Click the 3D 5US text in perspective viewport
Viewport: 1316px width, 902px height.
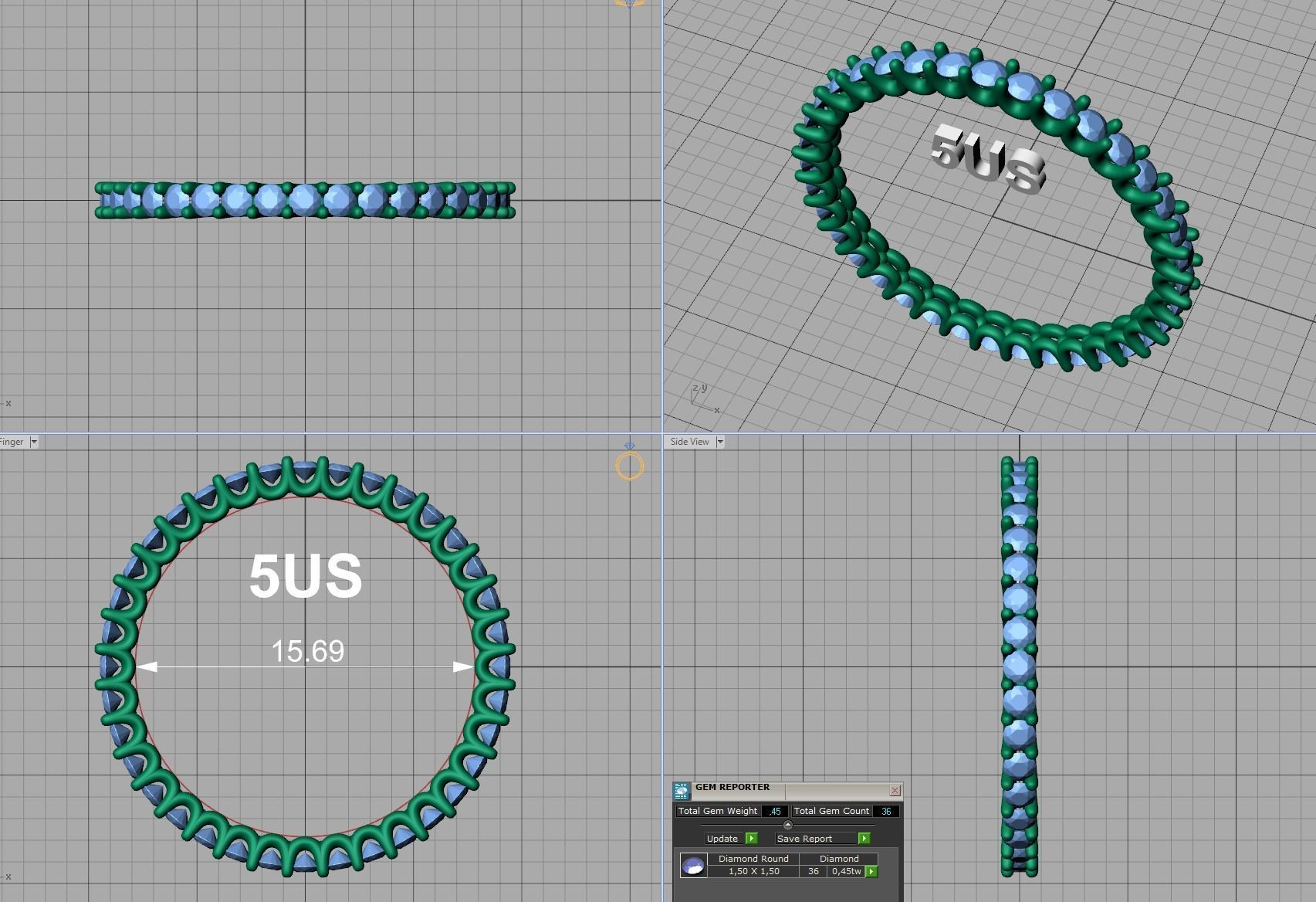point(987,158)
